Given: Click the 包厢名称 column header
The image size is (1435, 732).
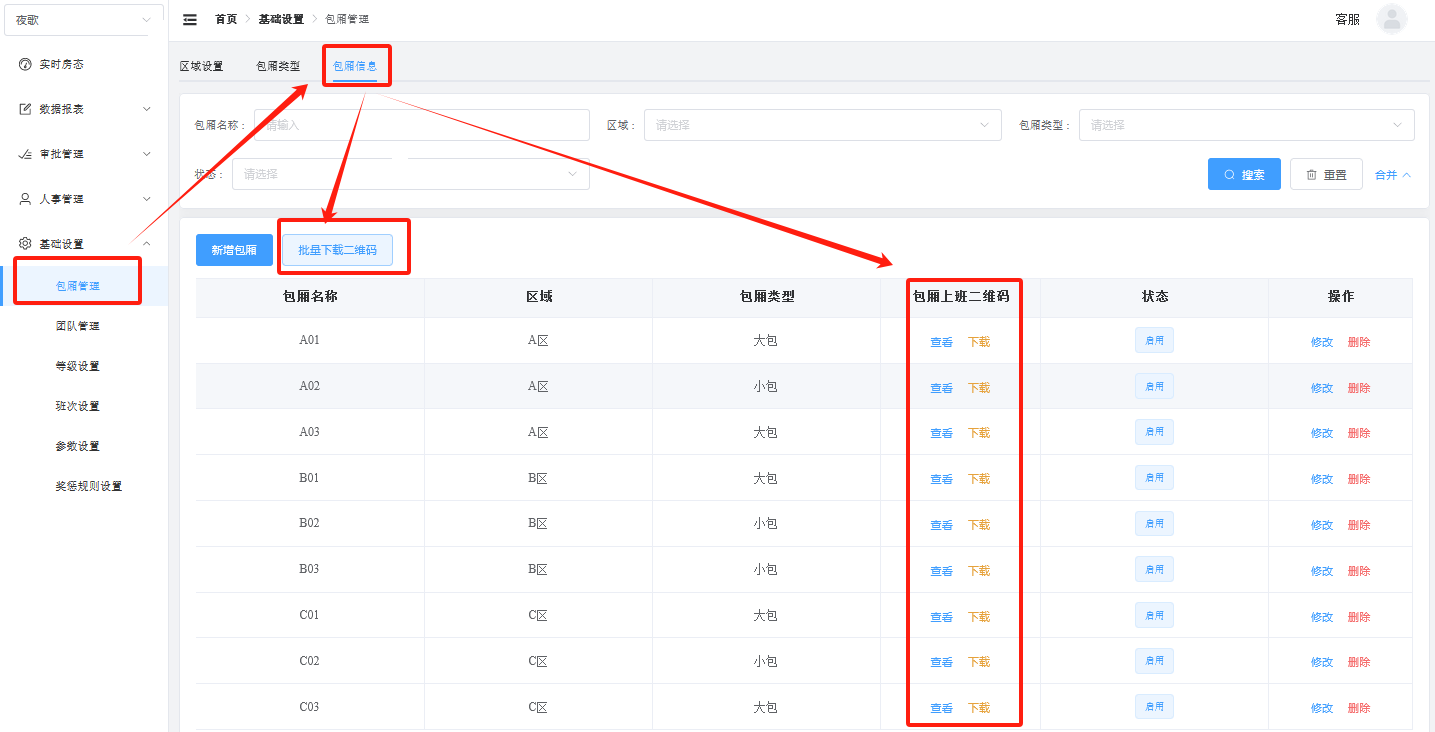Looking at the screenshot, I should point(310,297).
